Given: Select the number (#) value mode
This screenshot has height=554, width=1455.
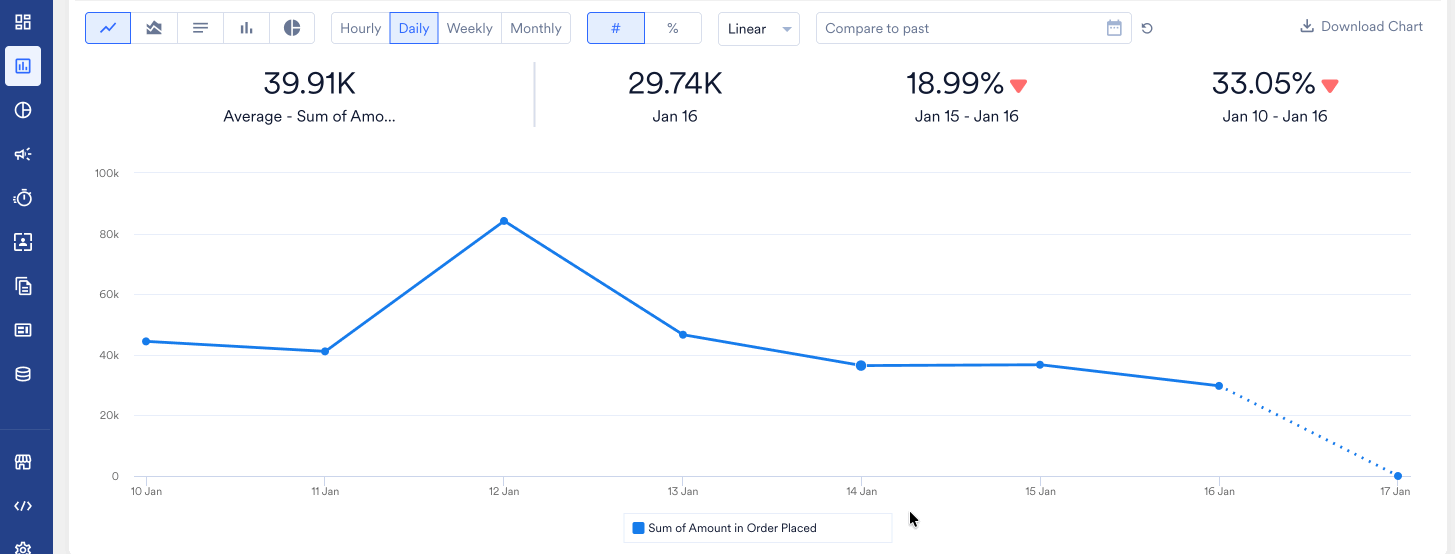Looking at the screenshot, I should click(615, 28).
